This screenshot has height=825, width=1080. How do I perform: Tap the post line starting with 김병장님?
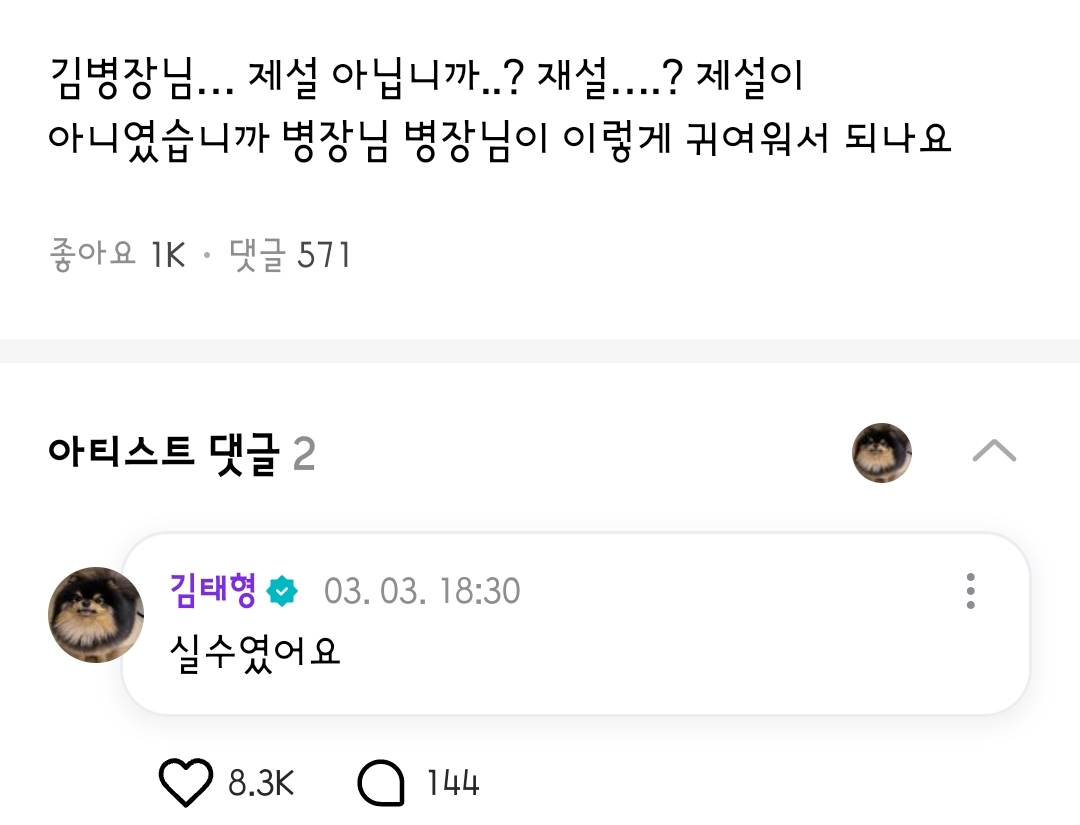[x=425, y=78]
